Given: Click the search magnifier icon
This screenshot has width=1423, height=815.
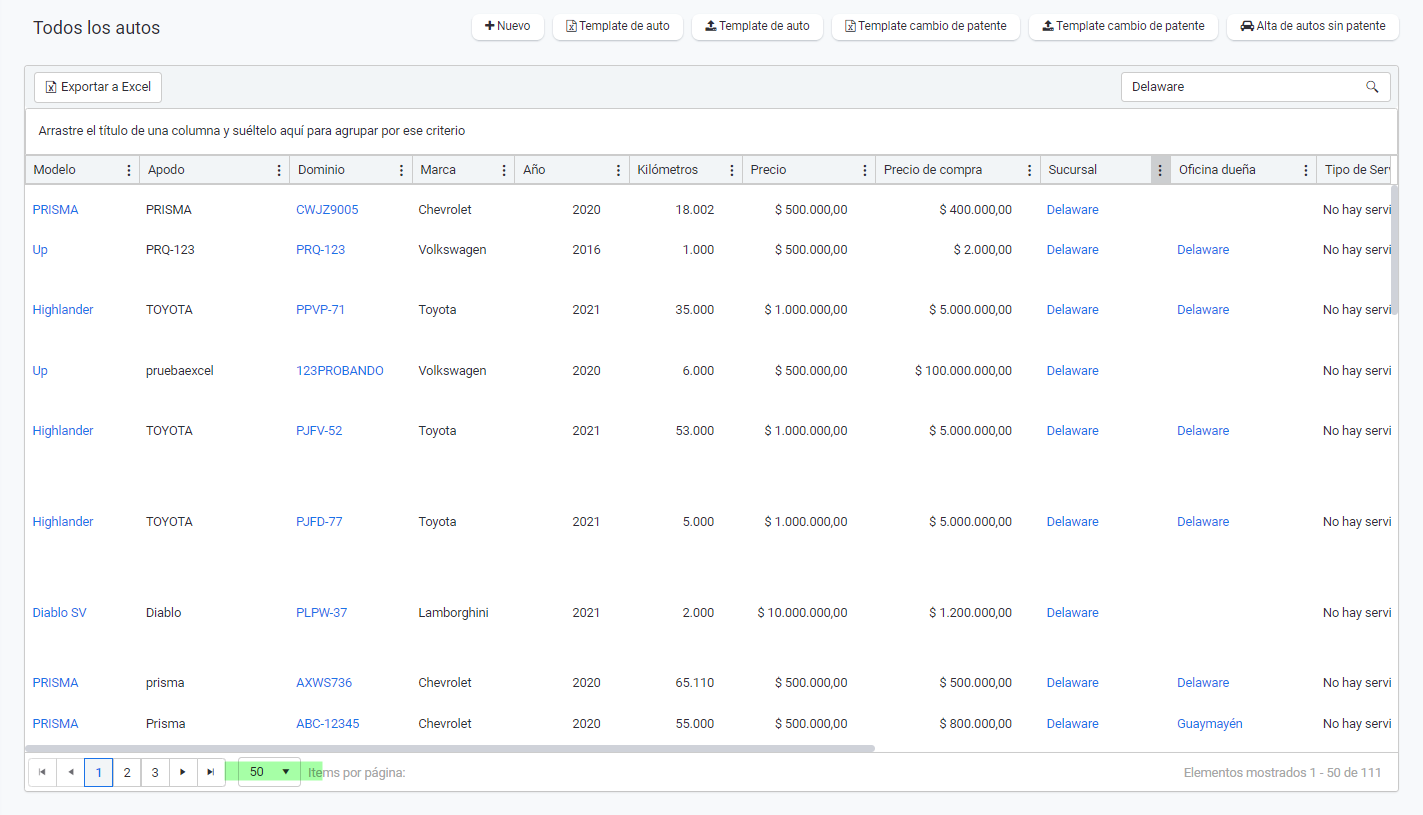Looking at the screenshot, I should [x=1372, y=87].
